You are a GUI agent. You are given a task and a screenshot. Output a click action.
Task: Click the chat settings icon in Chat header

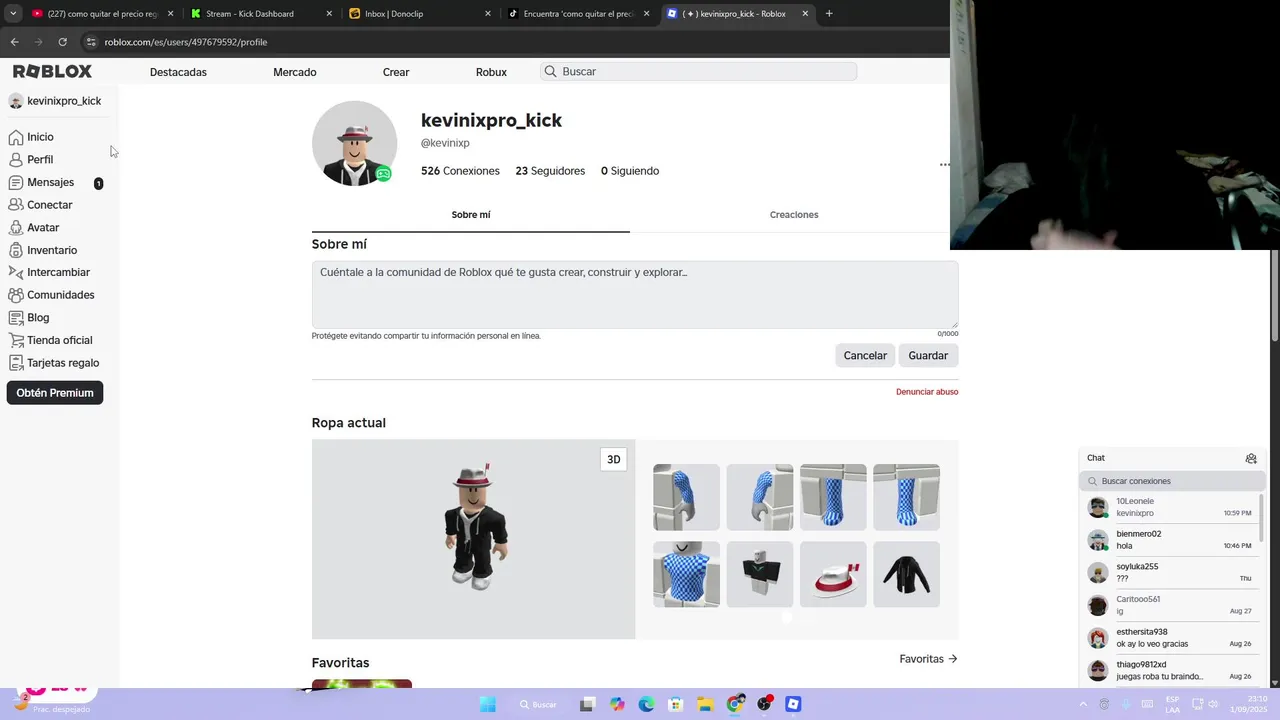(x=1251, y=458)
